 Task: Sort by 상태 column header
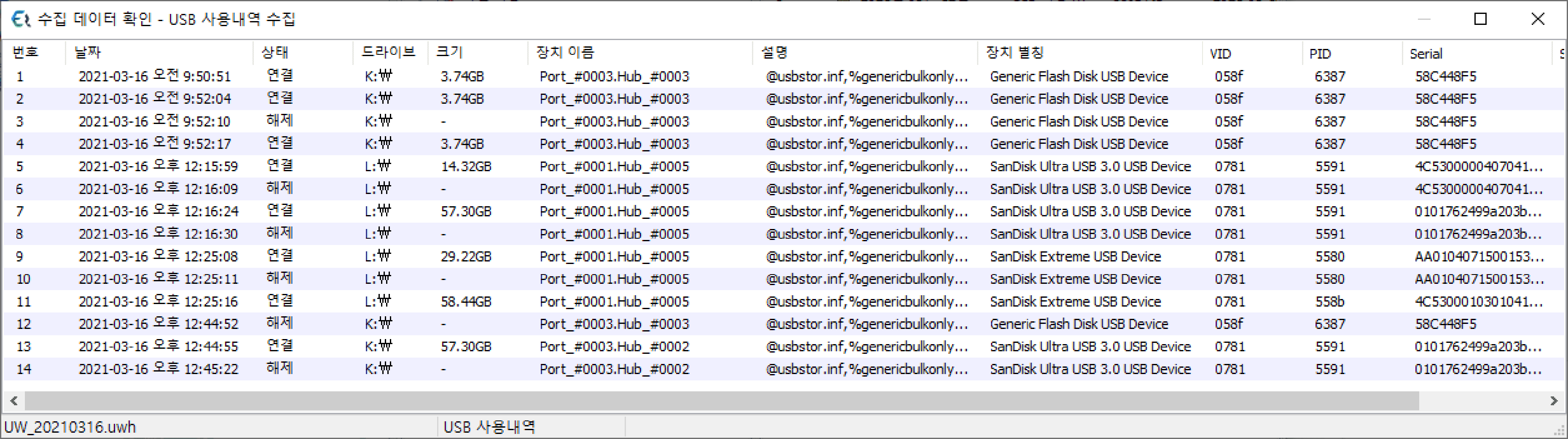pyautogui.click(x=303, y=52)
